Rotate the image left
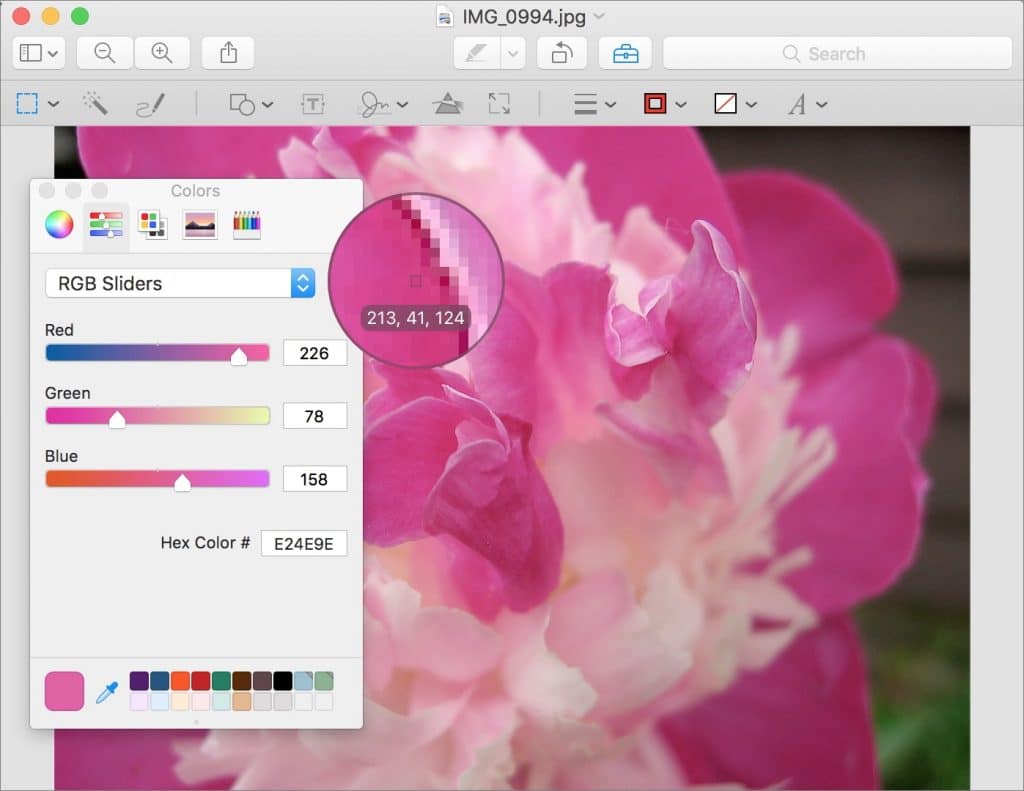This screenshot has width=1024, height=791. [561, 53]
